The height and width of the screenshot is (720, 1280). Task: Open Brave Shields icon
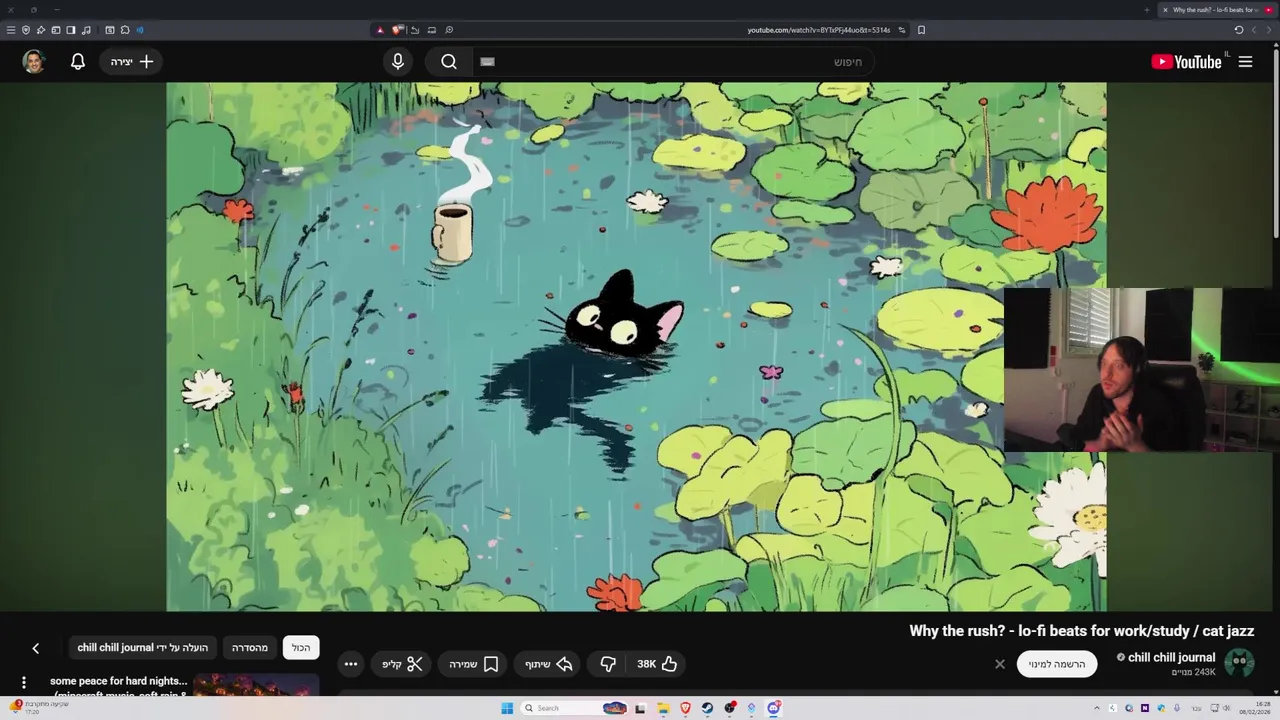click(398, 30)
